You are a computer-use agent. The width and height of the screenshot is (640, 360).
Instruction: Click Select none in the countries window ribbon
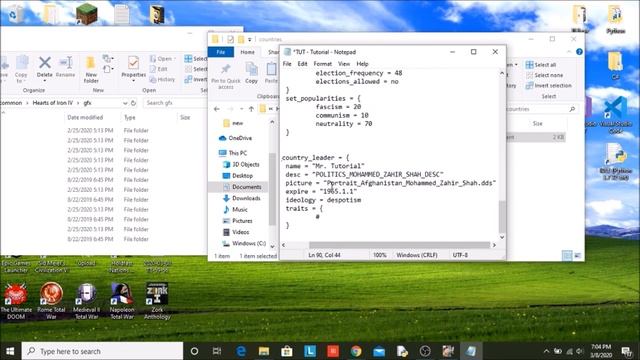(544, 75)
